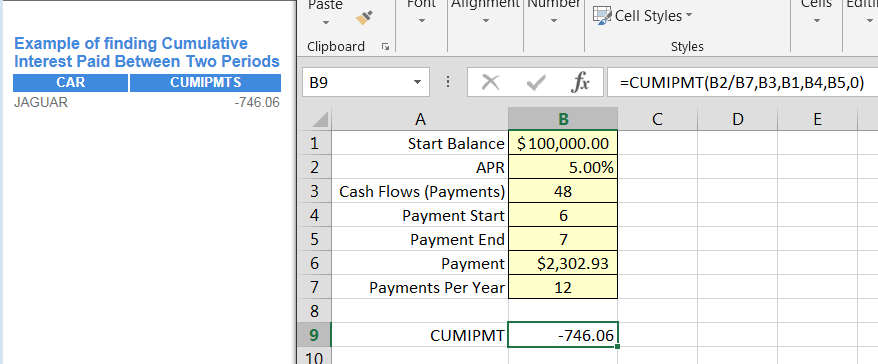Select row 4 header
The height and width of the screenshot is (364, 878).
pos(314,215)
